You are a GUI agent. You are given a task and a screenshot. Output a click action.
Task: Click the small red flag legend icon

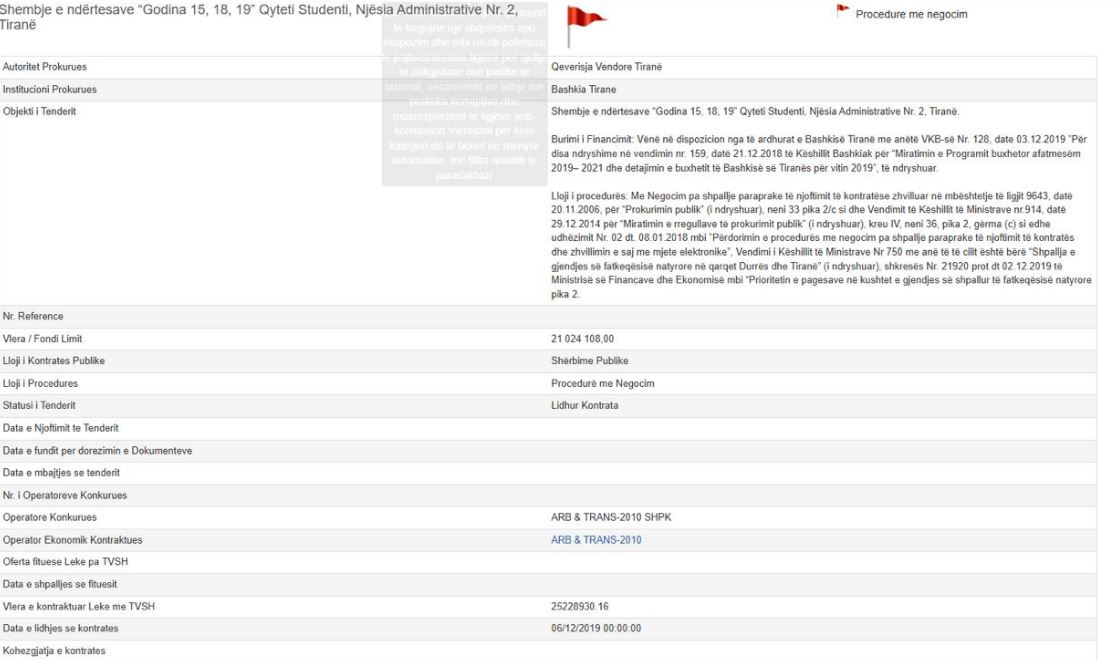(843, 13)
